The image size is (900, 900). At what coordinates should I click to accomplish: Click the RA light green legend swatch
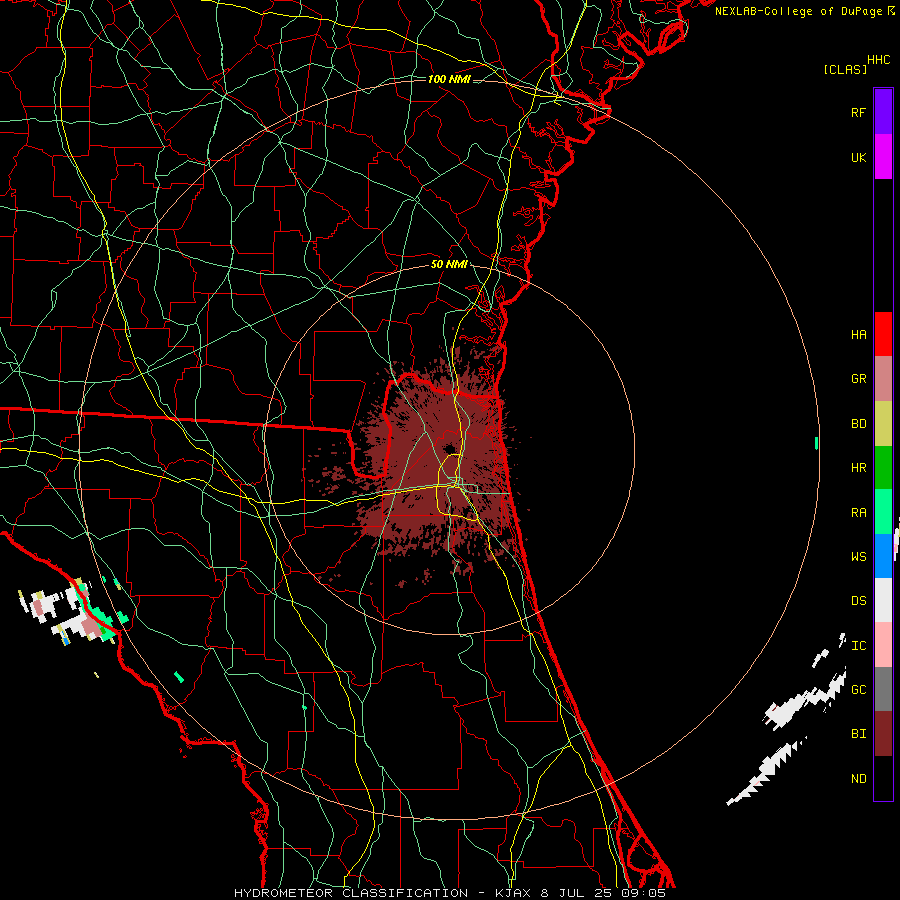point(883,512)
